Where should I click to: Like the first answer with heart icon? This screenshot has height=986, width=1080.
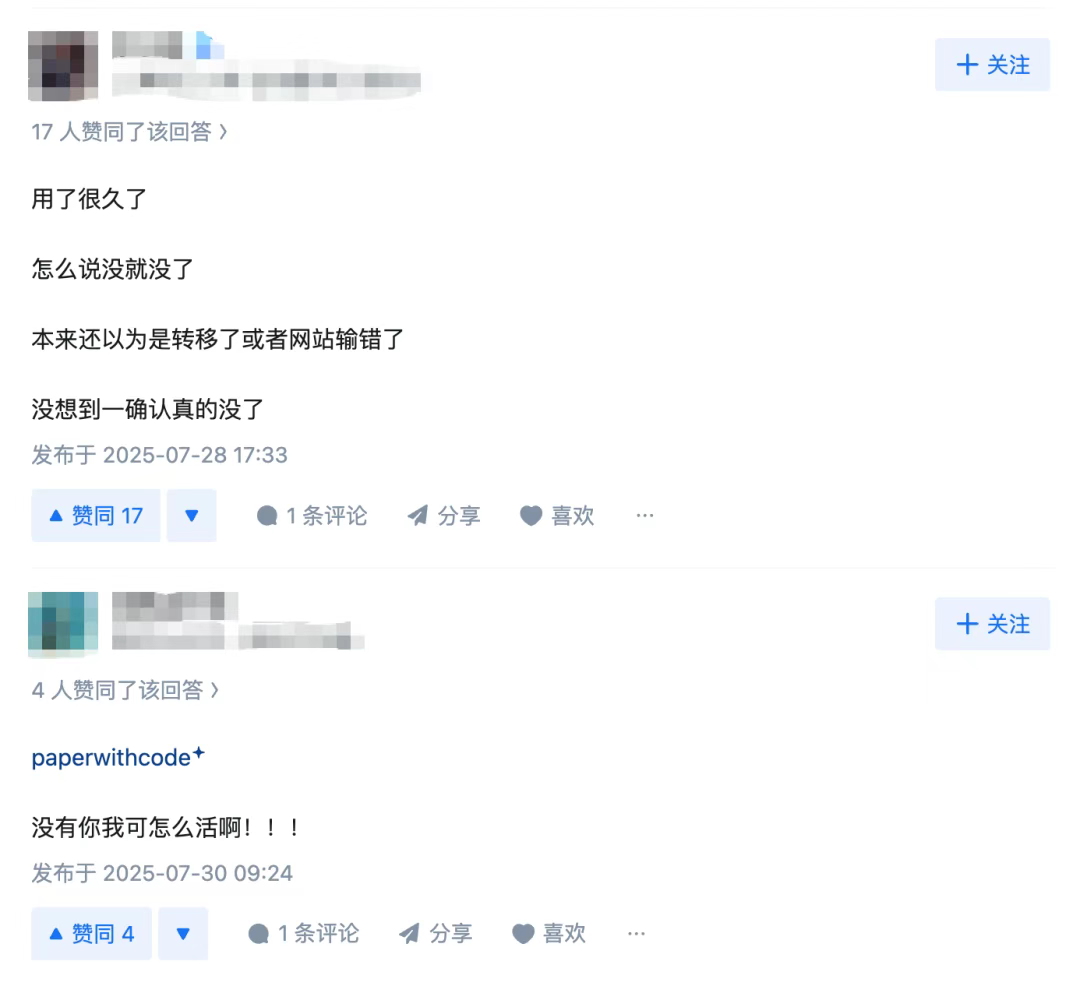(x=557, y=516)
